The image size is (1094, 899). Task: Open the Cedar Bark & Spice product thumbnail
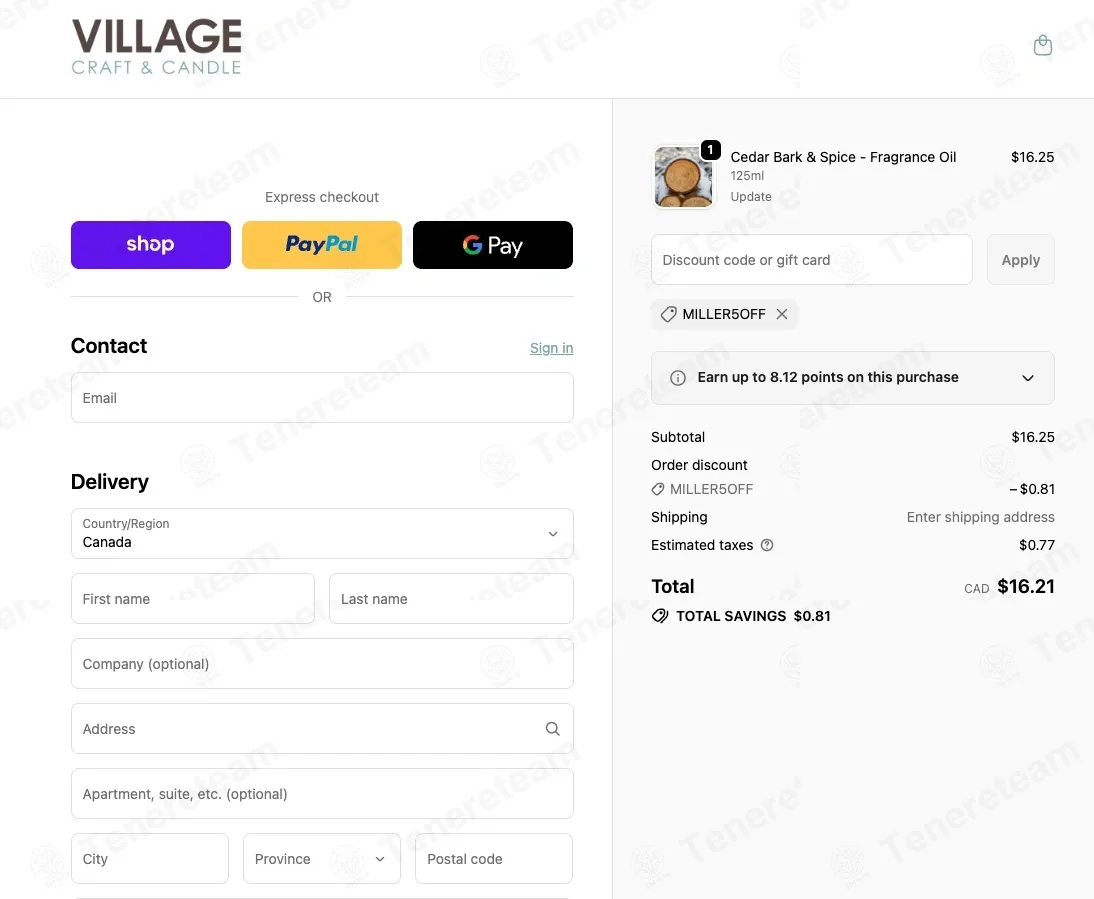tap(683, 177)
